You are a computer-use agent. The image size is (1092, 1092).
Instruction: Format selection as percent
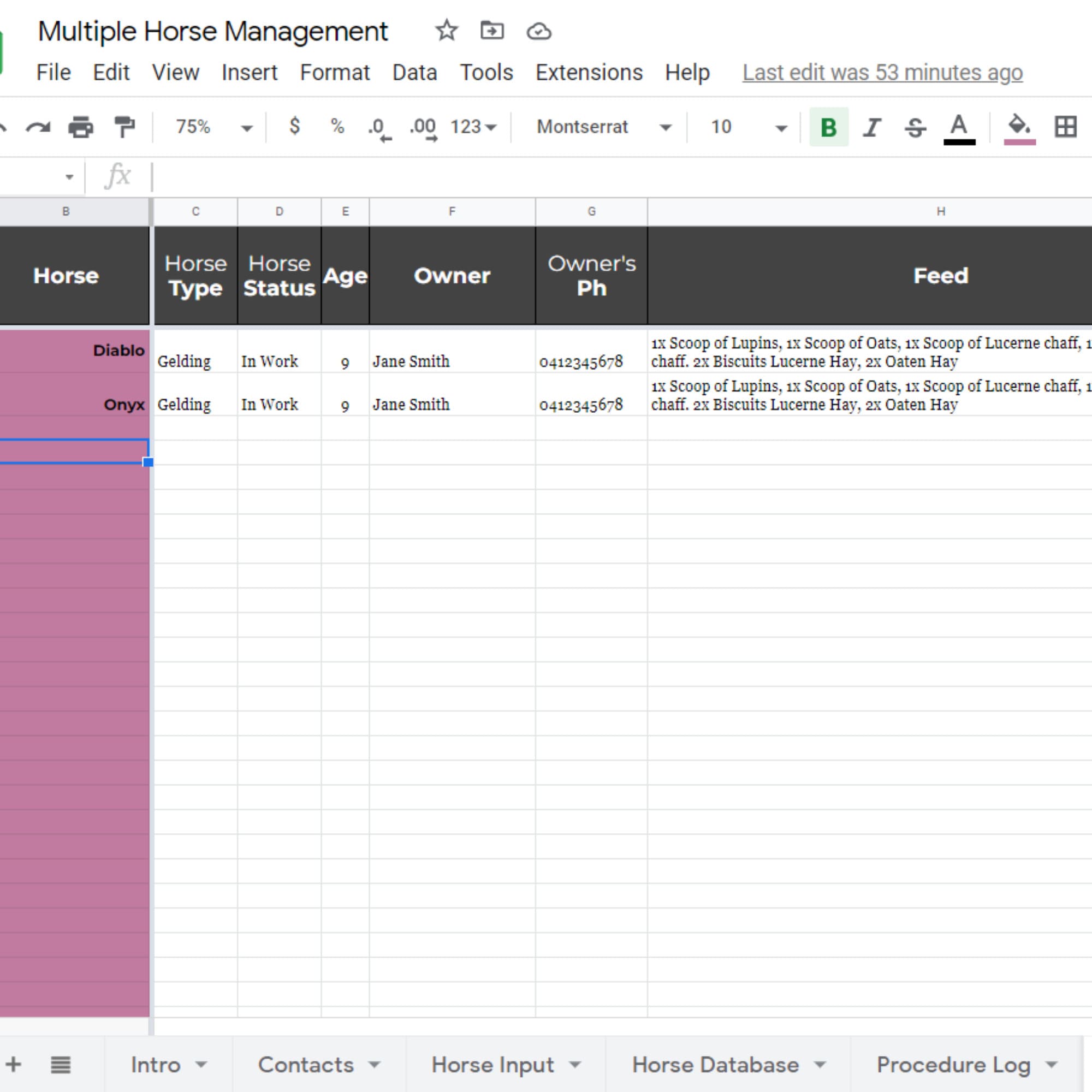point(337,127)
